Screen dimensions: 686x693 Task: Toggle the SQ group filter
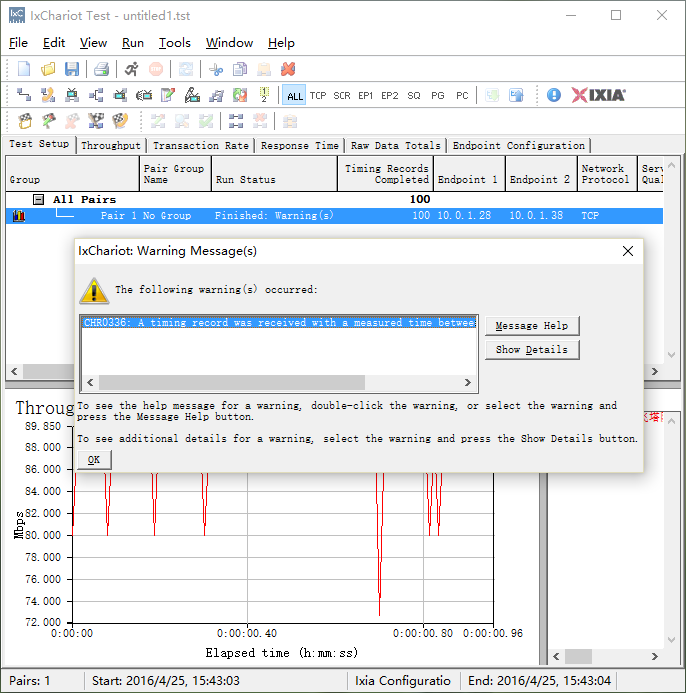click(x=414, y=95)
